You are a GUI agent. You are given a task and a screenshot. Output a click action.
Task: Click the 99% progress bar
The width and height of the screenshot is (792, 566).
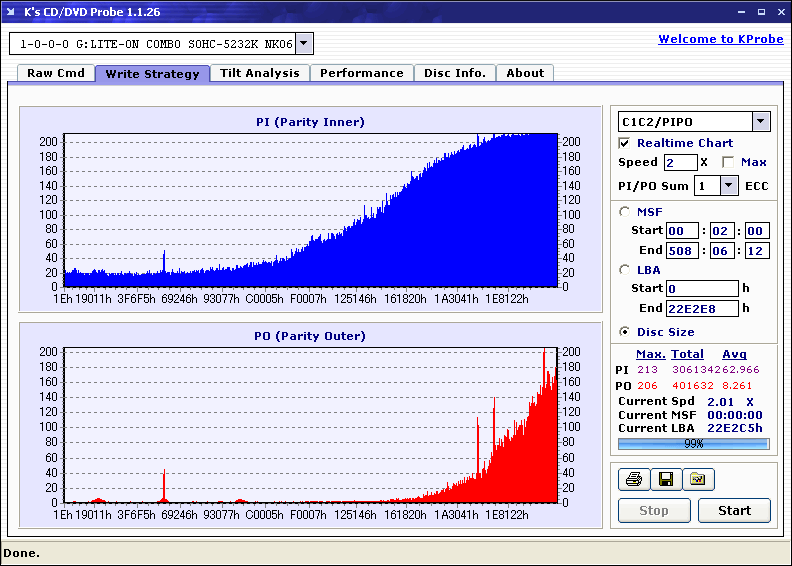click(x=694, y=444)
